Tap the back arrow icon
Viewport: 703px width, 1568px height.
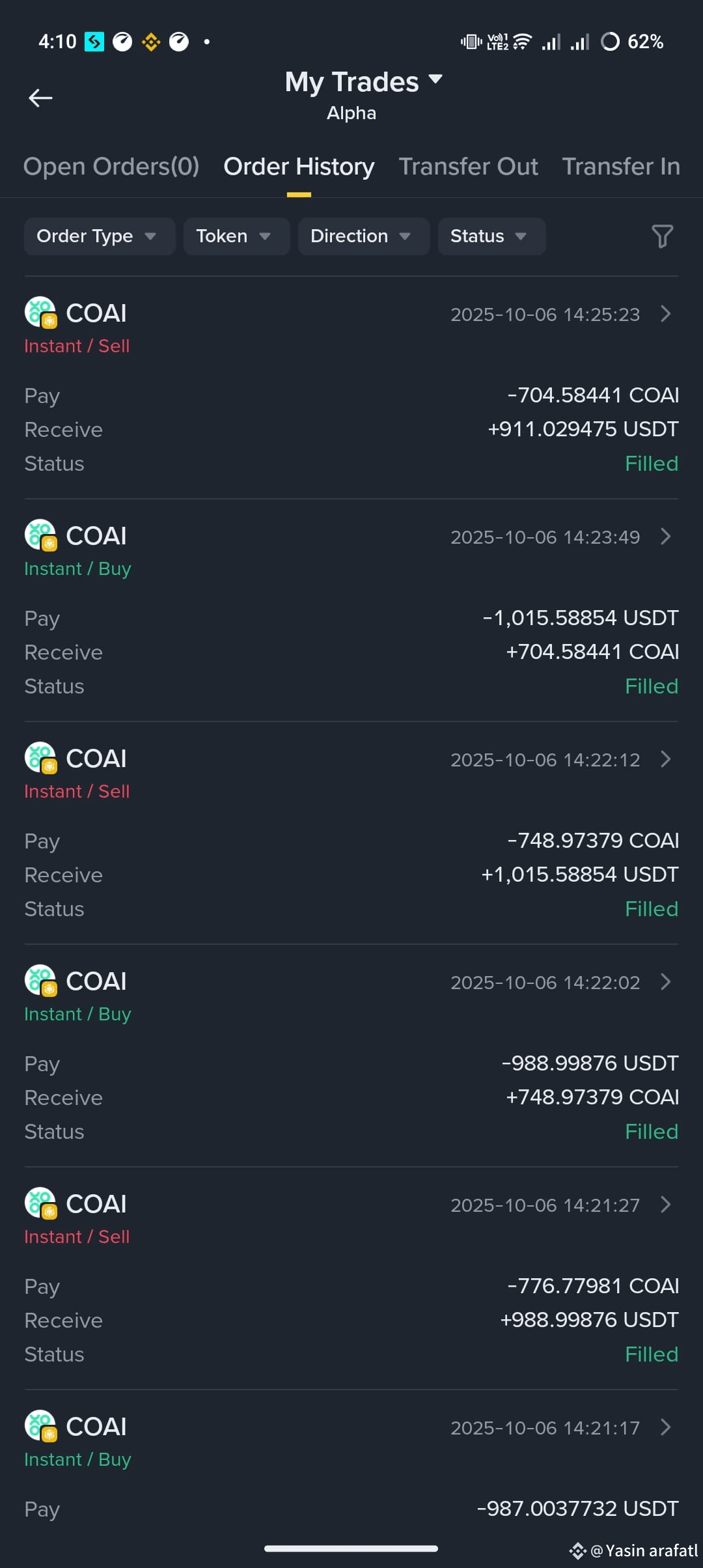40,98
